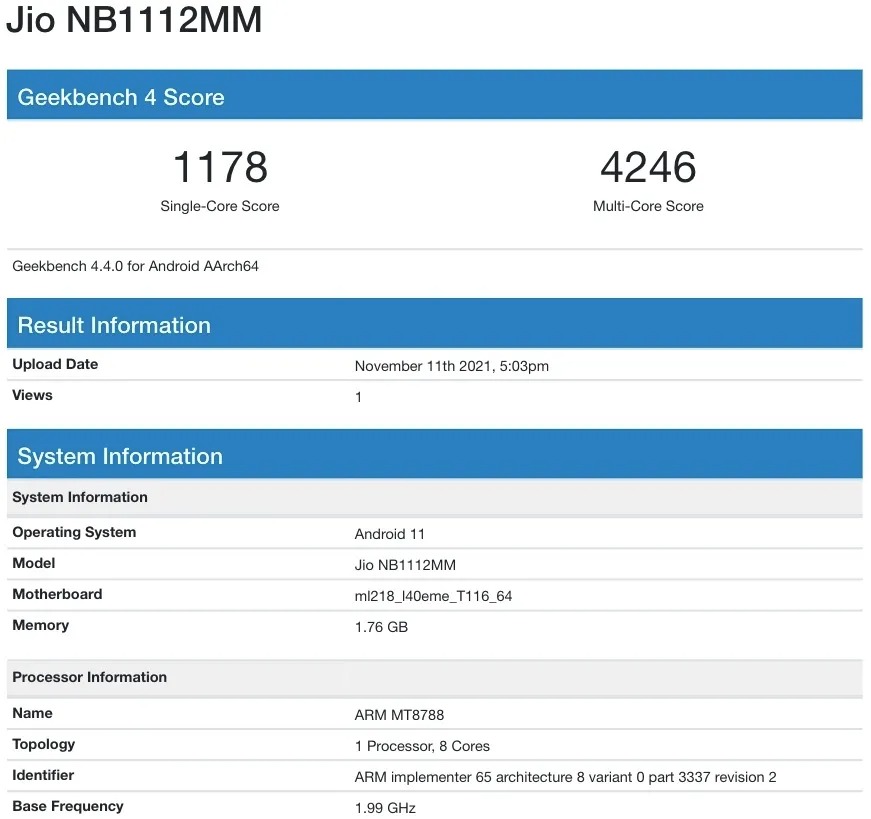Click the Memory value 1.76 GB

[380, 627]
